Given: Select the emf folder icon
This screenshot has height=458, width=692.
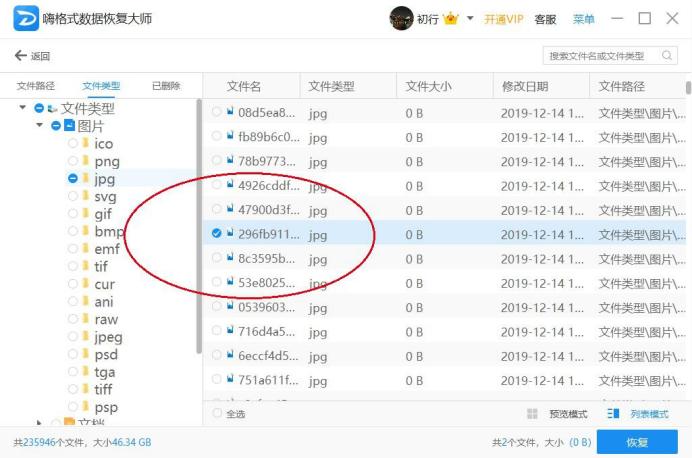Looking at the screenshot, I should pyautogui.click(x=86, y=248).
